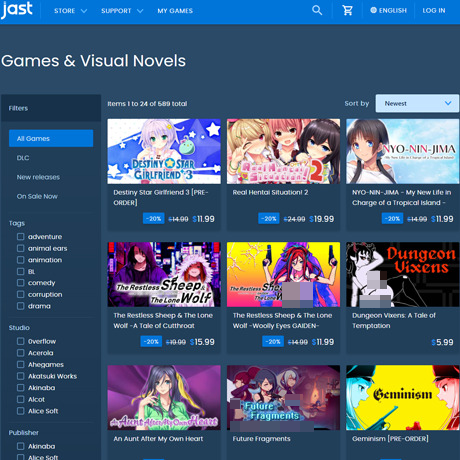Viewport: 460px width, 460px height.
Task: Click the $19.99 Real Hentai Situation price
Action: click(x=321, y=219)
